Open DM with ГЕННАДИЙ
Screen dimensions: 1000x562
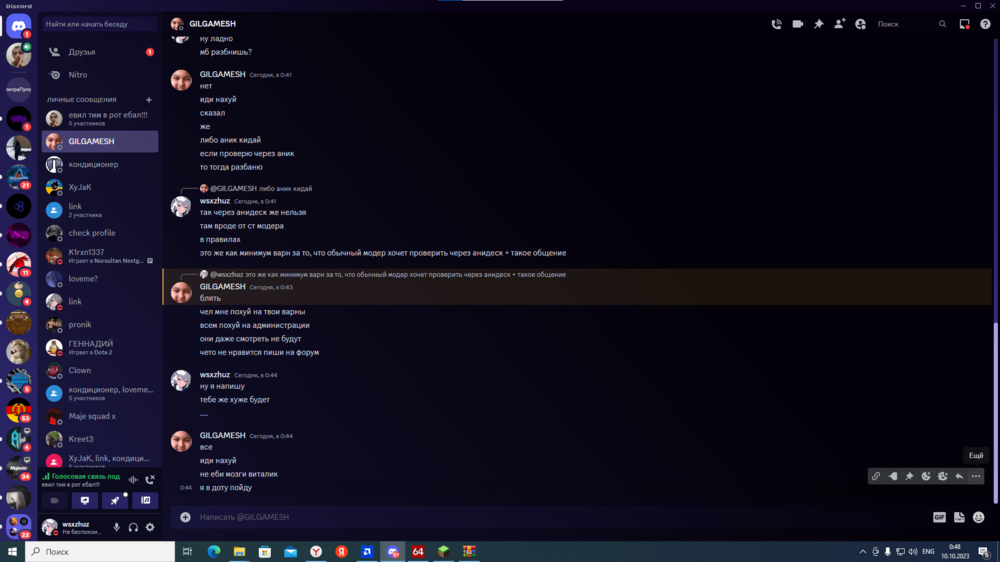point(100,348)
